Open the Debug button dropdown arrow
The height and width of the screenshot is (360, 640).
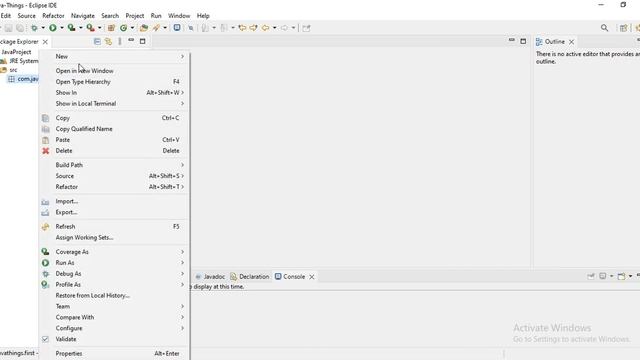tap(43, 28)
